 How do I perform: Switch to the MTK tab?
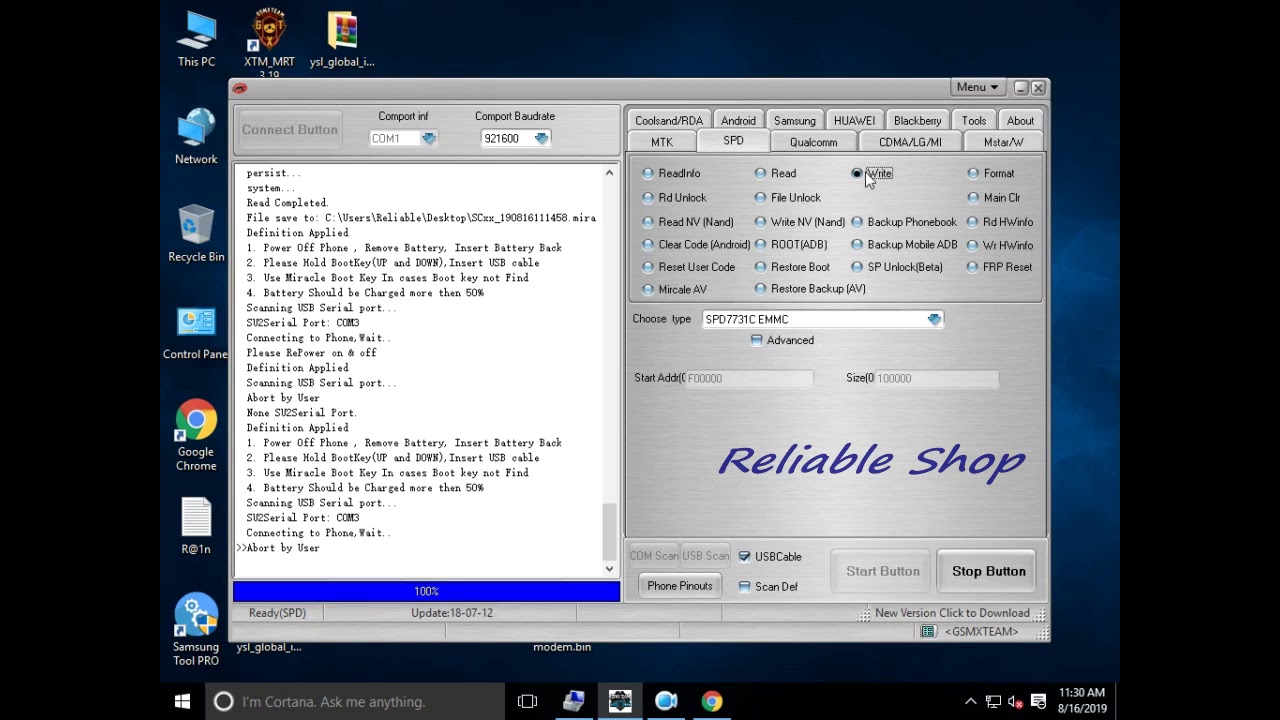point(662,143)
